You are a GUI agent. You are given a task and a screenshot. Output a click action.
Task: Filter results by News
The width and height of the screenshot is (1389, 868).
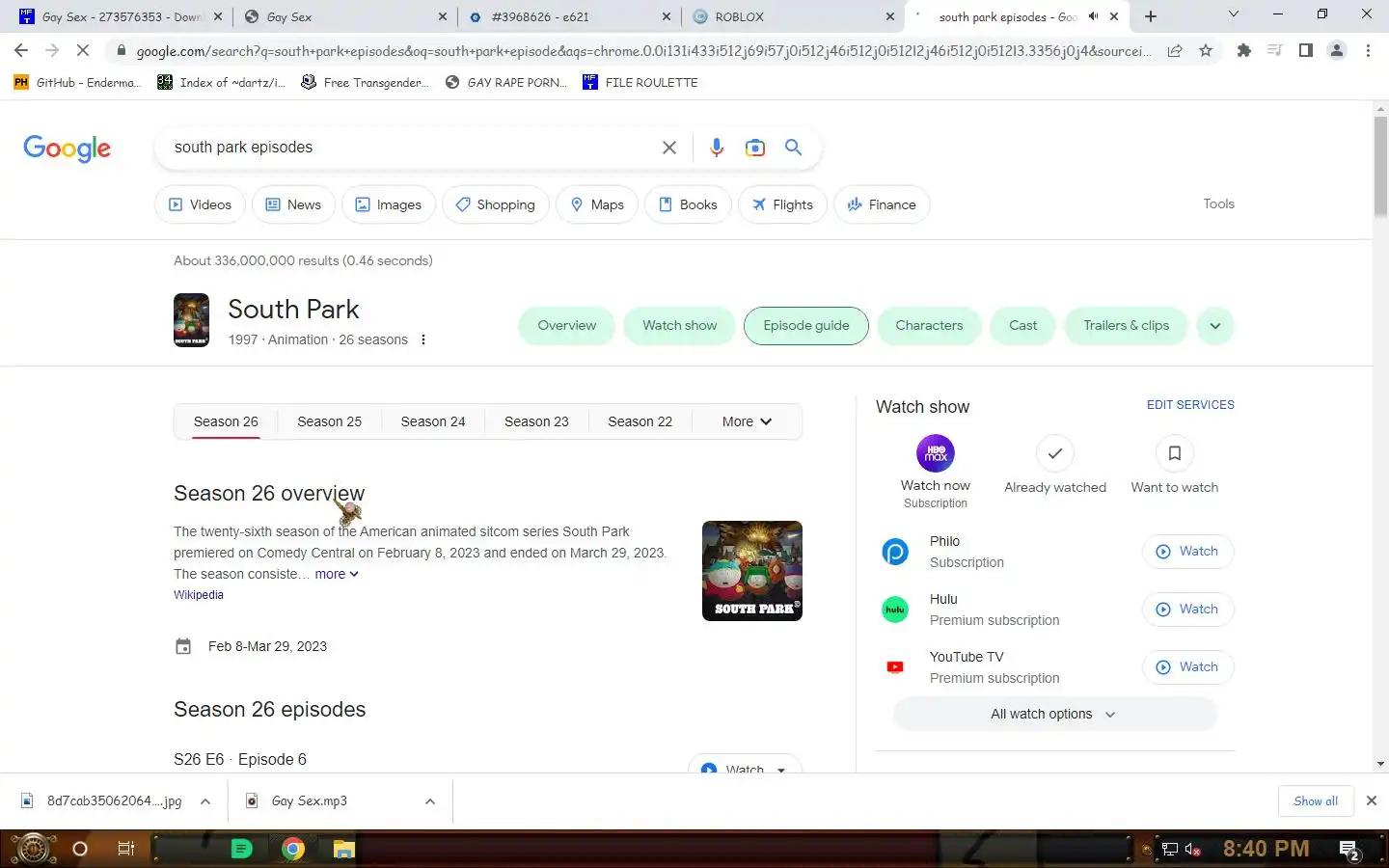(x=293, y=204)
